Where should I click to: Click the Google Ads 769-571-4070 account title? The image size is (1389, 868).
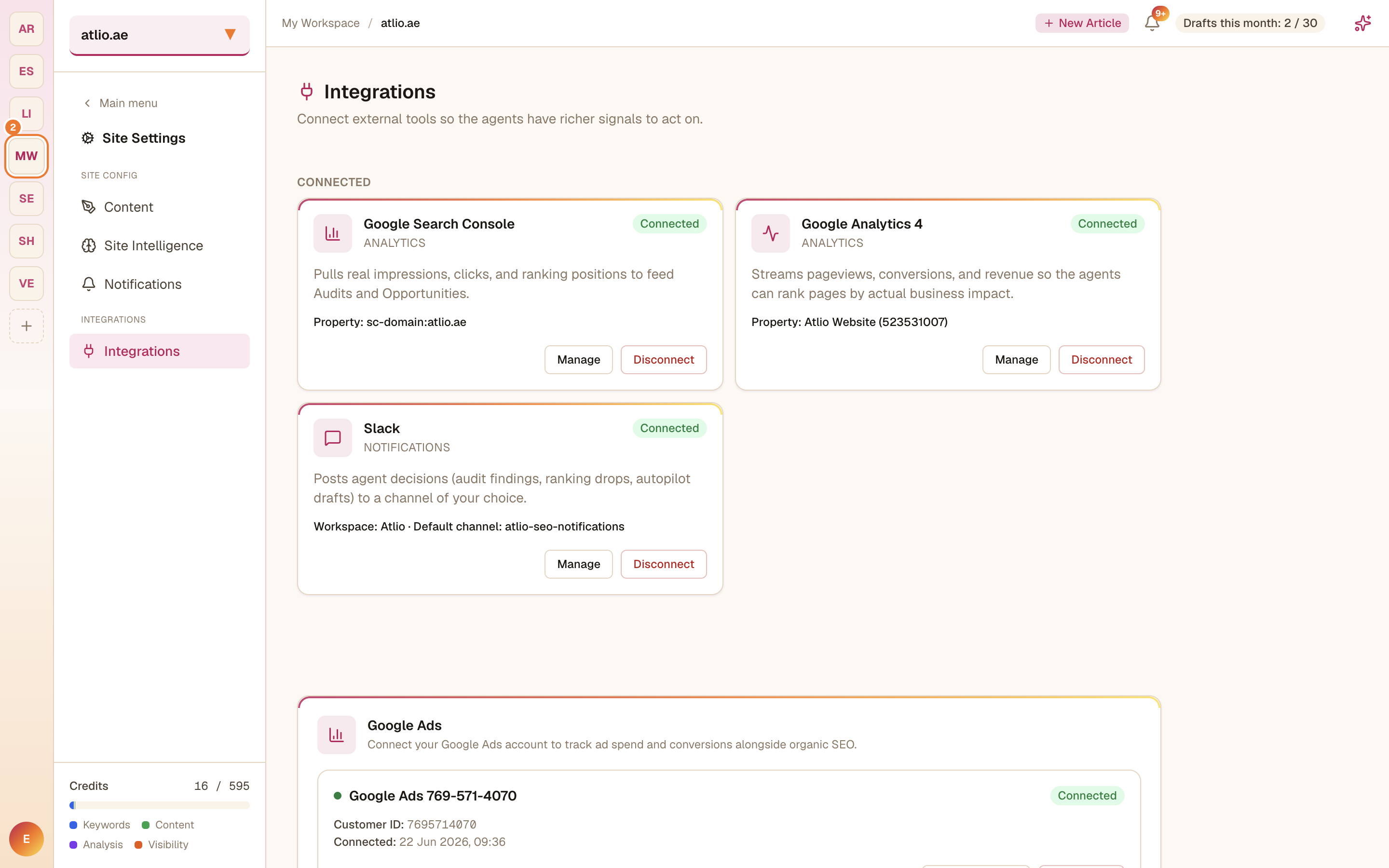[x=433, y=796]
